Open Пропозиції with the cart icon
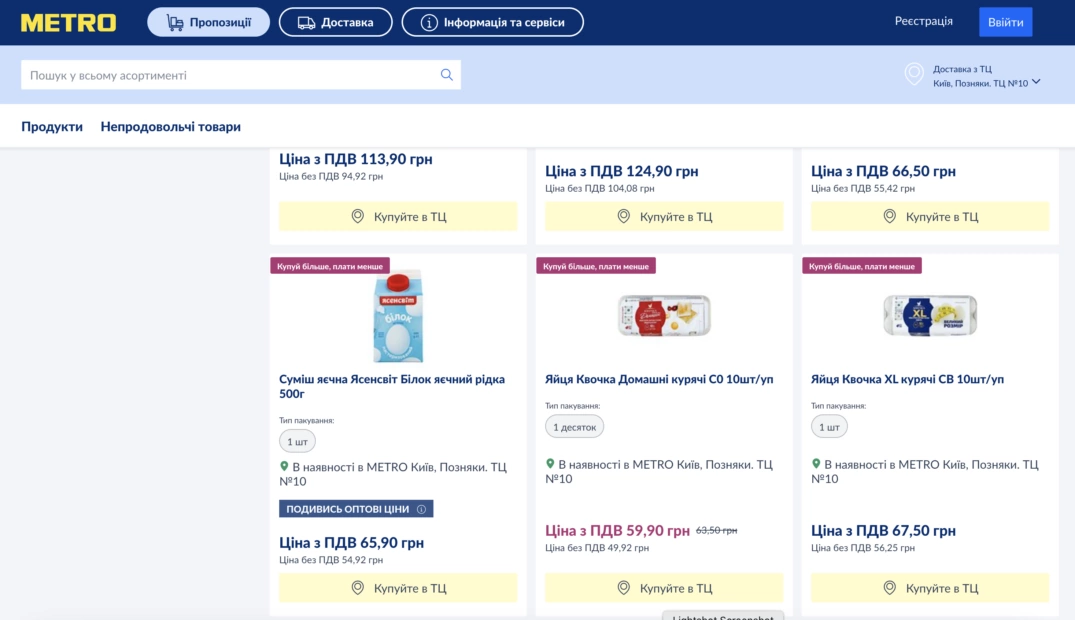Screen dimensions: 1075x620 click(208, 22)
